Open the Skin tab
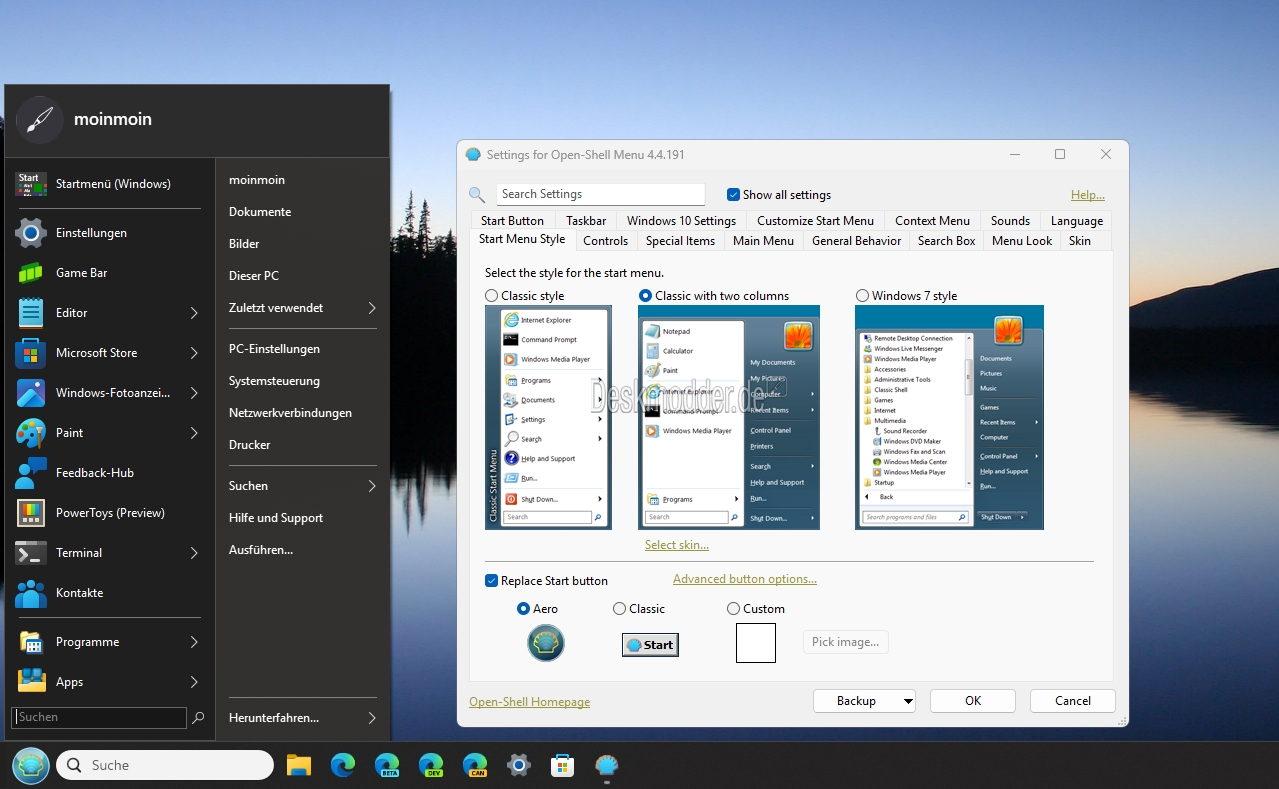The height and width of the screenshot is (789, 1279). [1080, 241]
